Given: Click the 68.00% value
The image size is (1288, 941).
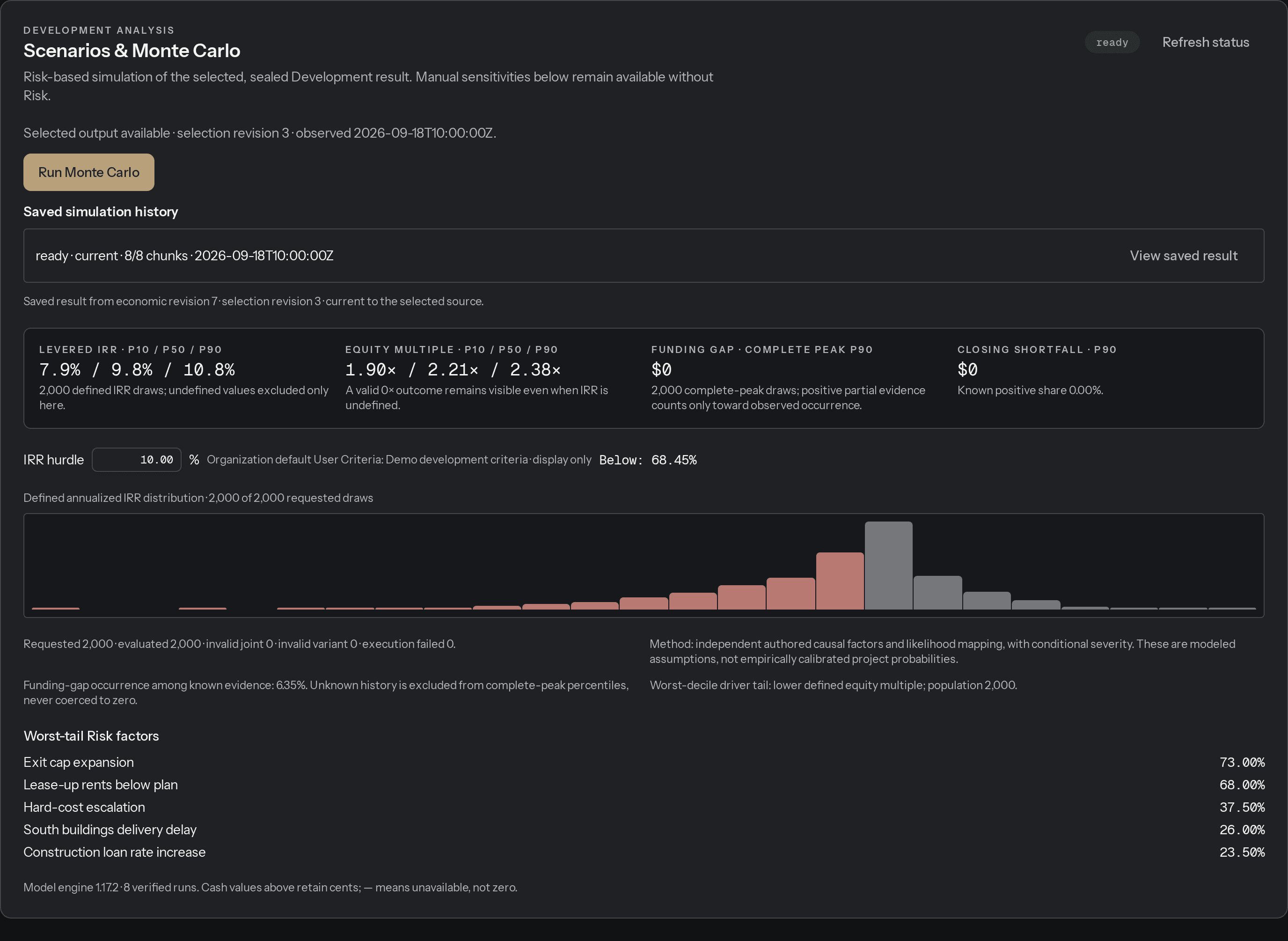Looking at the screenshot, I should point(1242,785).
